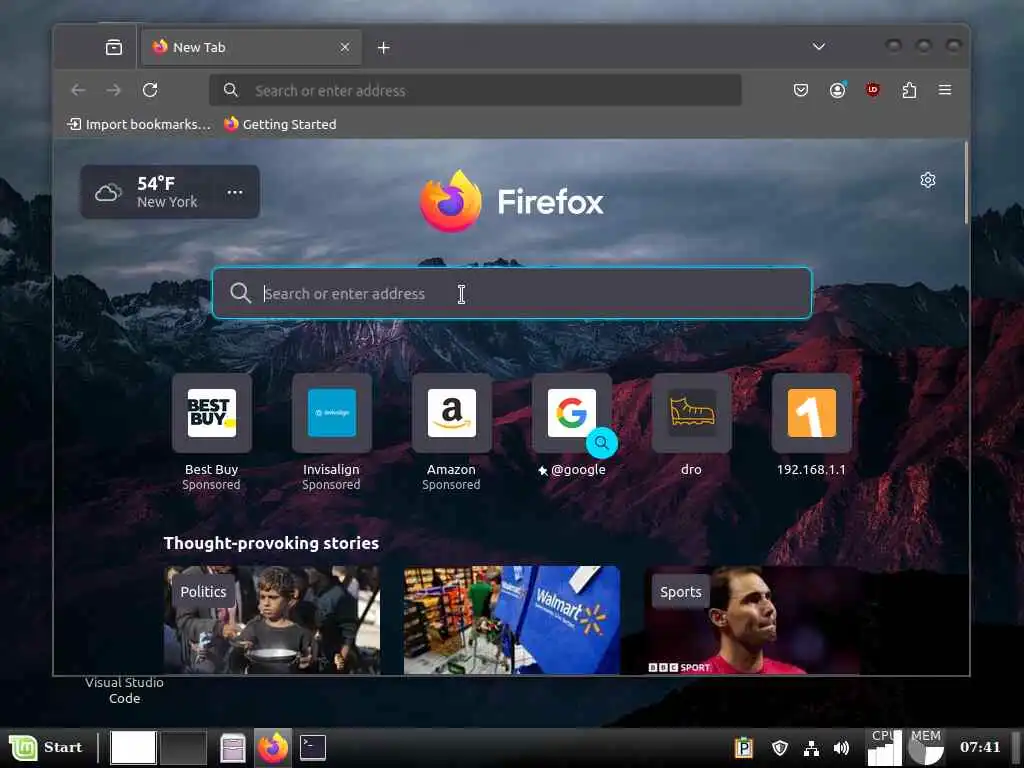This screenshot has width=1024, height=768.
Task: Focus the toolbar address bar
Action: pos(475,90)
